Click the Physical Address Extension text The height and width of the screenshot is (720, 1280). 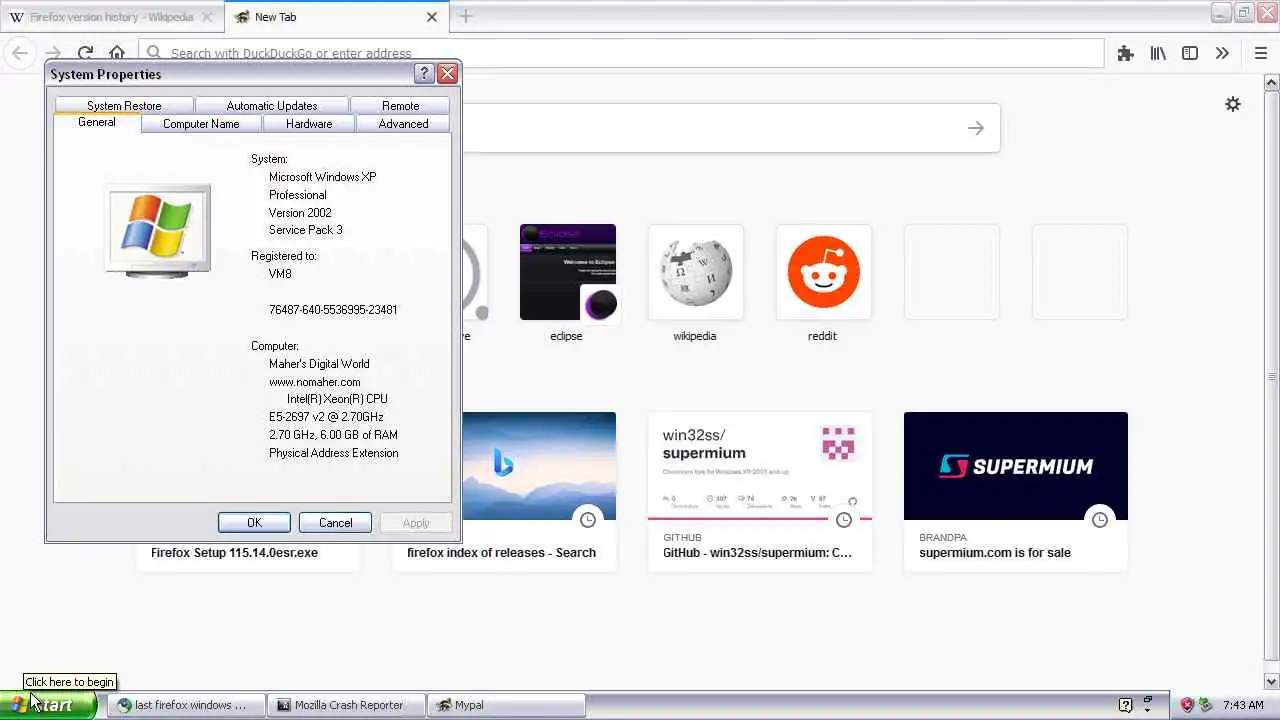pyautogui.click(x=333, y=453)
